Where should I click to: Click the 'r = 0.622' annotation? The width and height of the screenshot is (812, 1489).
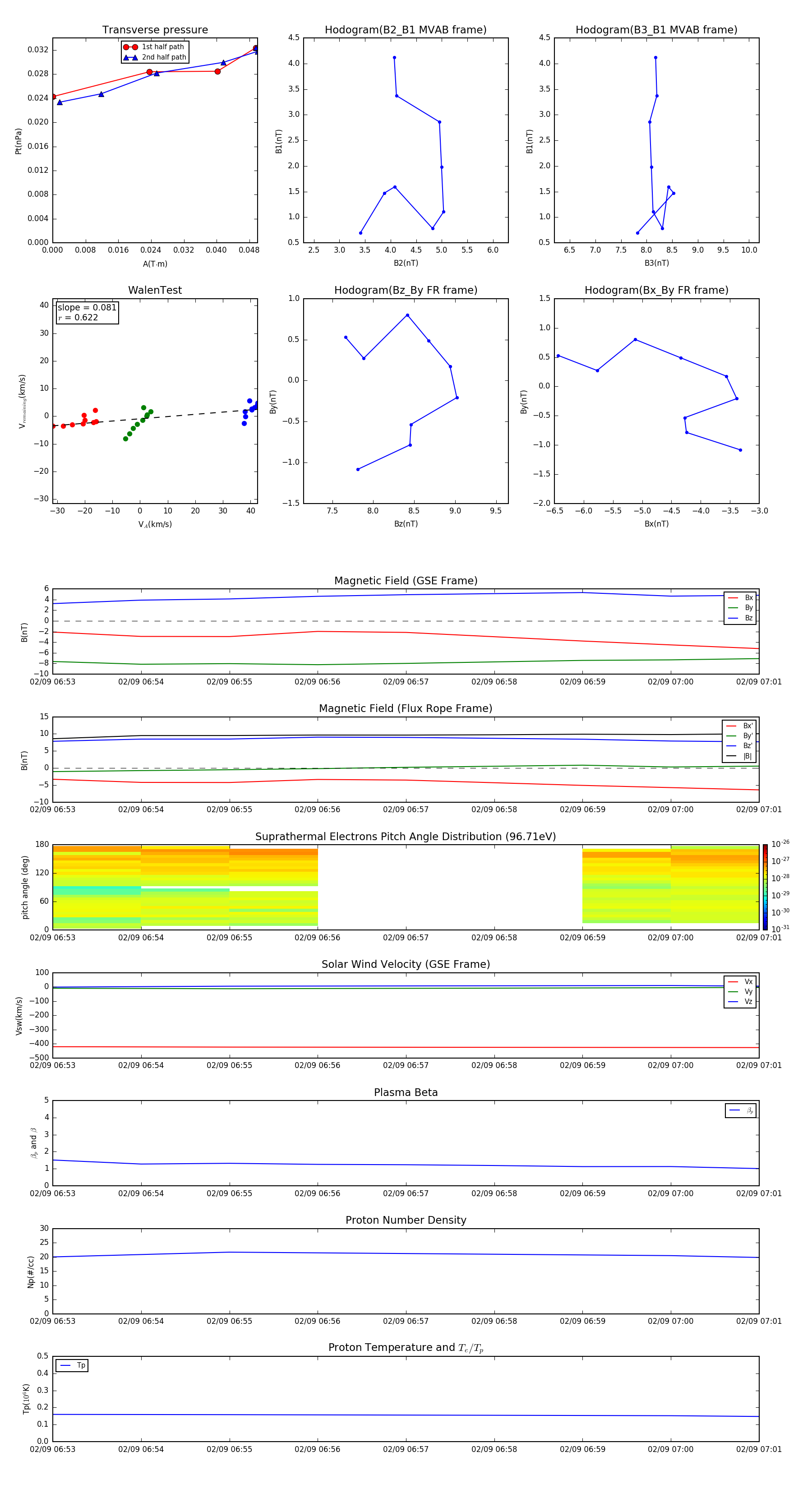pos(78,317)
